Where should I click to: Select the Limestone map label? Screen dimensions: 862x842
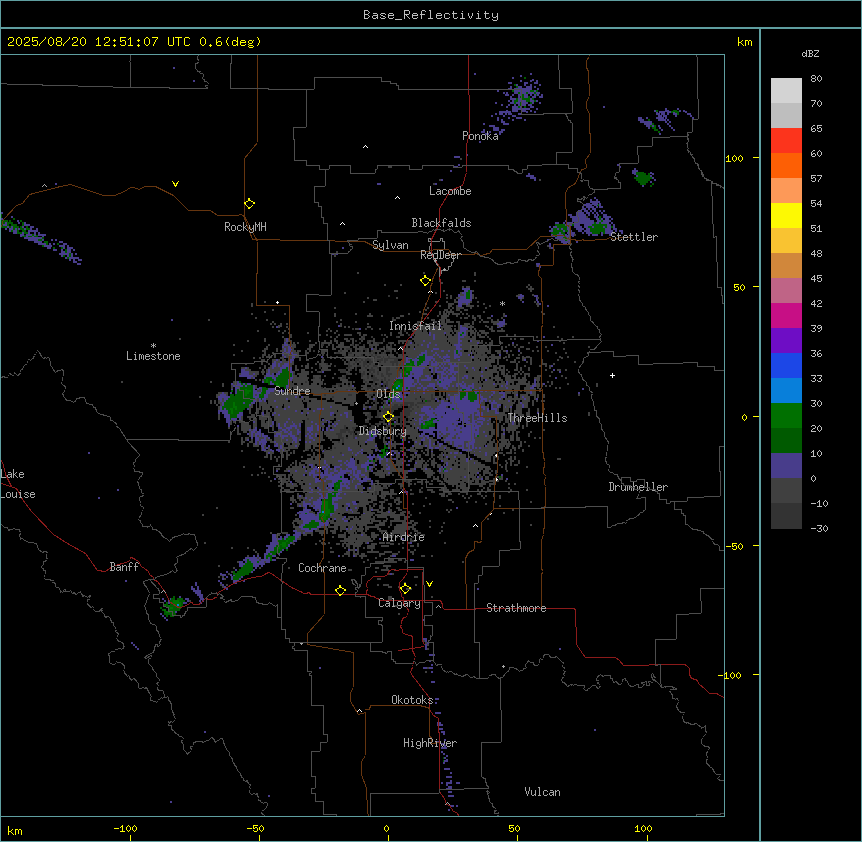point(153,356)
